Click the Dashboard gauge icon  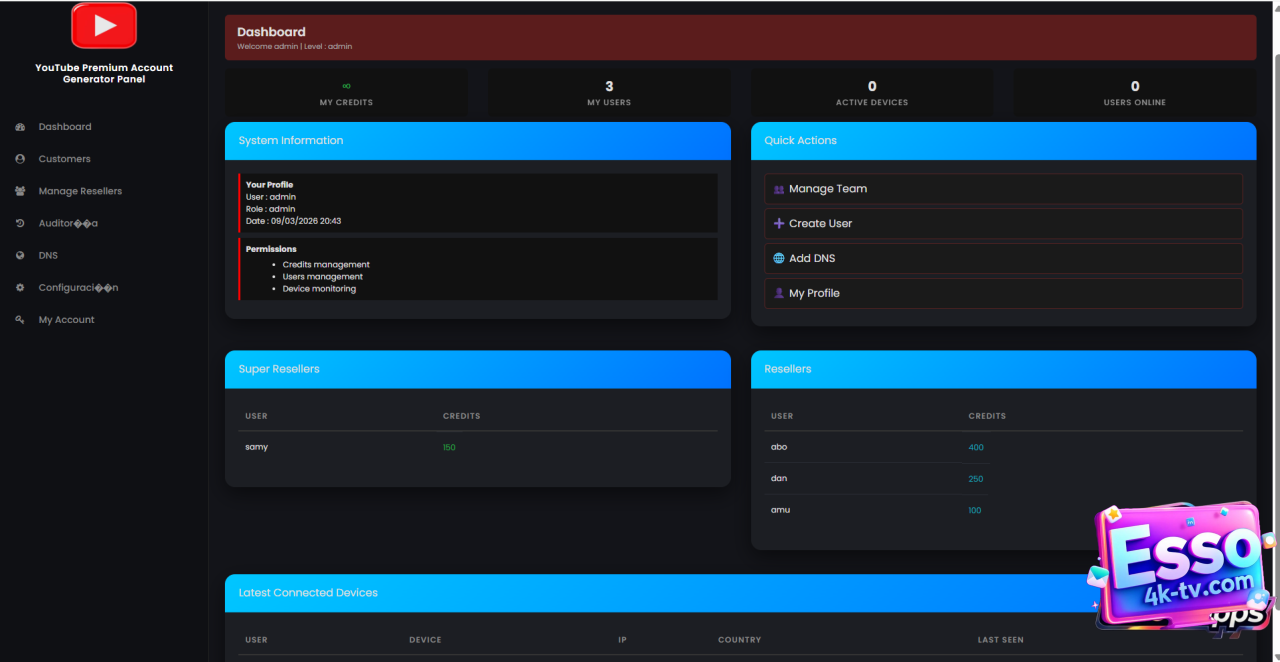point(20,127)
